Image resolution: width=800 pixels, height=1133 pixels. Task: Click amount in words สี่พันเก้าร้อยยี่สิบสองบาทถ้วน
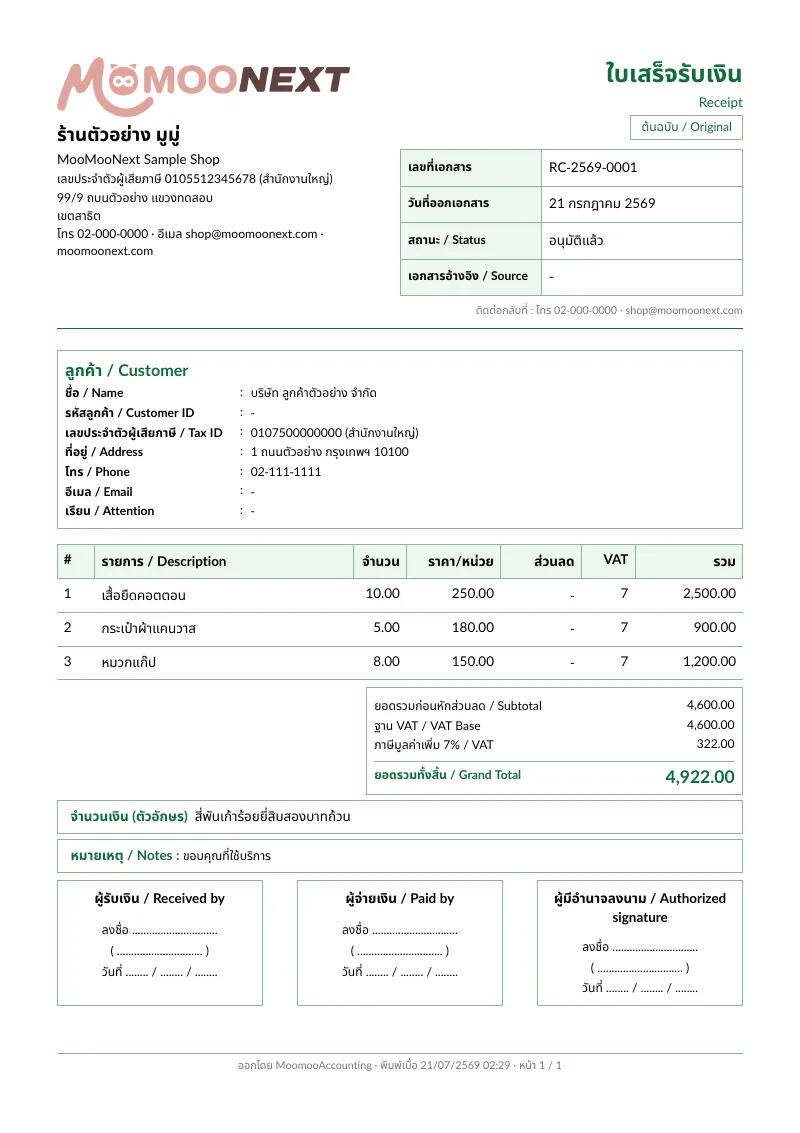[272, 817]
